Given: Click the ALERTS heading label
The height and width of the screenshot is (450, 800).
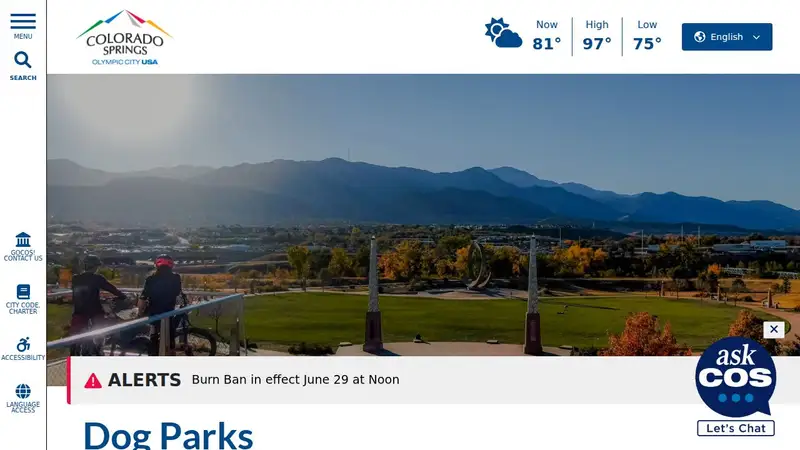Looking at the screenshot, I should click(144, 380).
